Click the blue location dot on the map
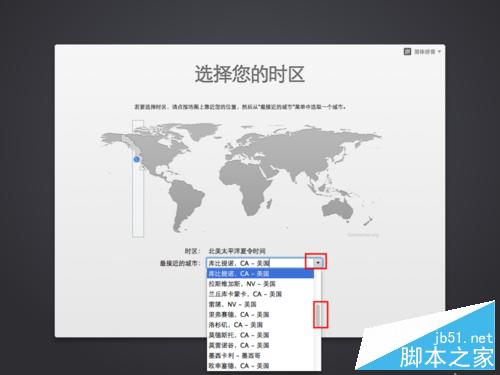 [136, 159]
